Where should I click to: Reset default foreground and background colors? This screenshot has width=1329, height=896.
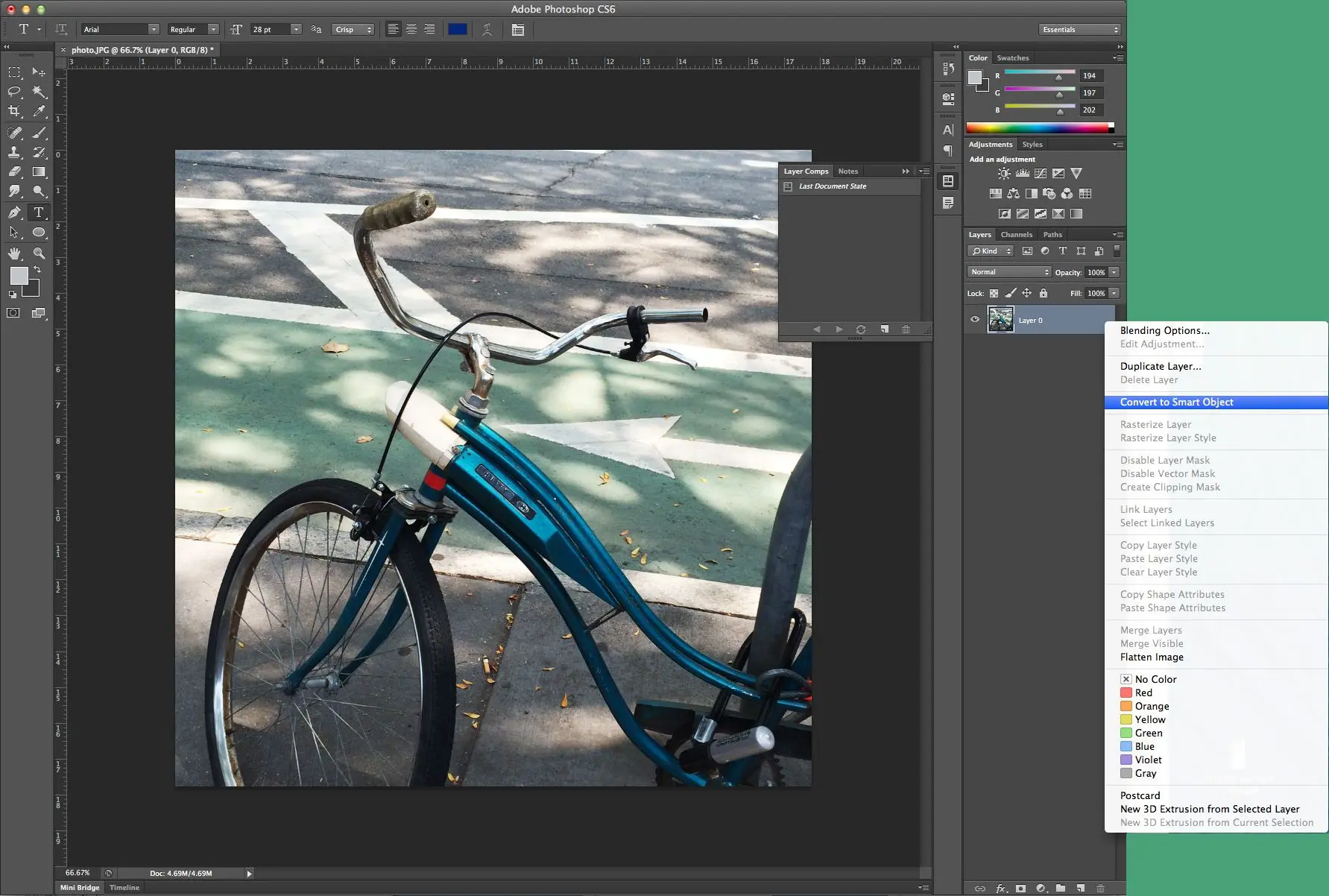[x=12, y=294]
